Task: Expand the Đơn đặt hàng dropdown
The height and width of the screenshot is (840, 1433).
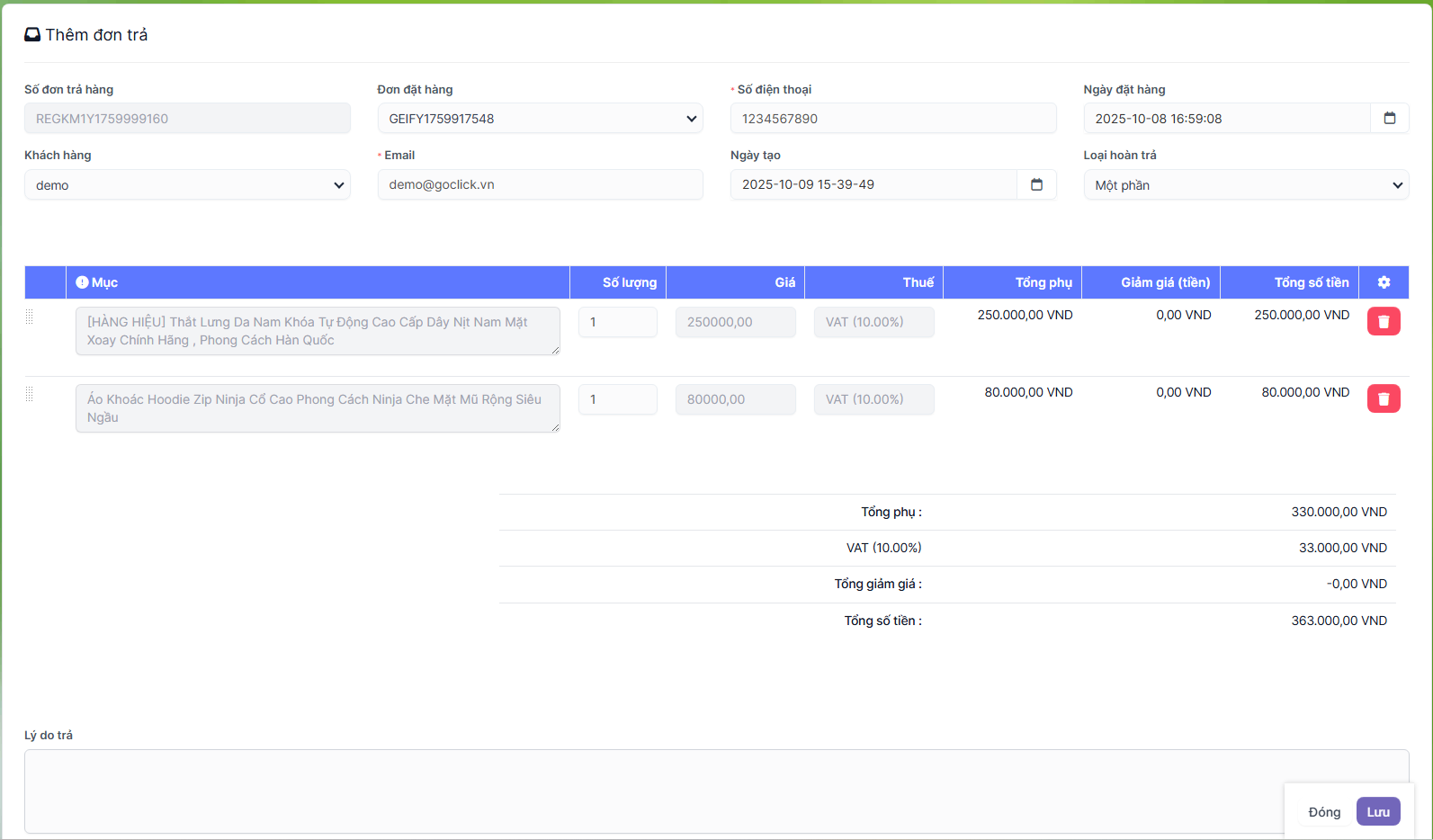Action: tap(540, 119)
